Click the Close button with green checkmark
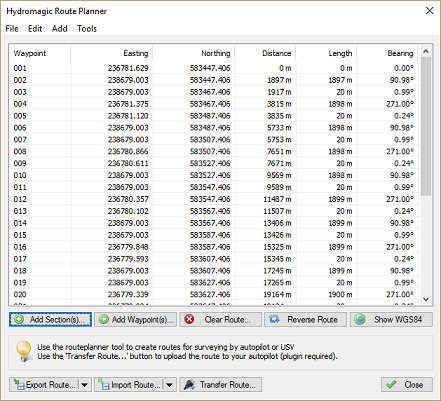 [407, 385]
